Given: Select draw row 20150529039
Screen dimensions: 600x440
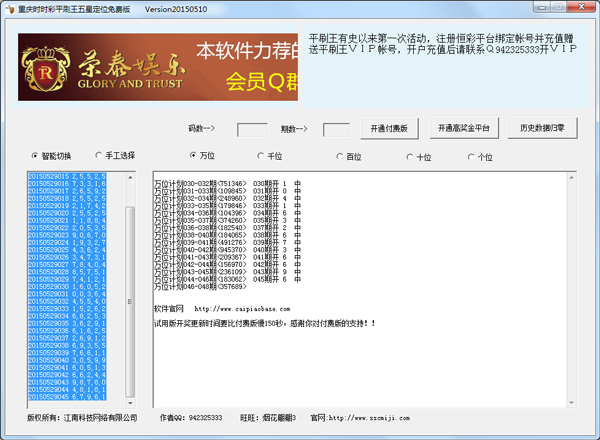Looking at the screenshot, I should point(67,353).
